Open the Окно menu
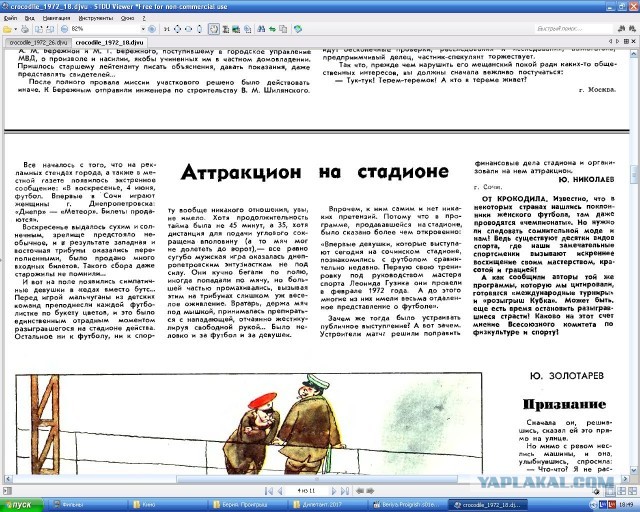The image size is (640, 512). [x=128, y=18]
